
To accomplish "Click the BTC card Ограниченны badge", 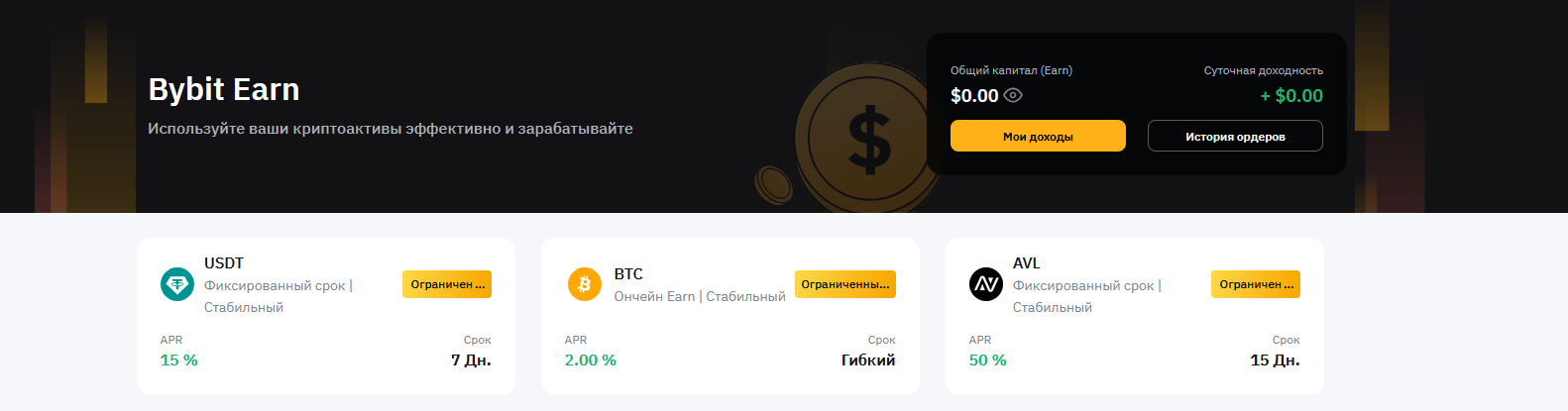I will tap(845, 284).
